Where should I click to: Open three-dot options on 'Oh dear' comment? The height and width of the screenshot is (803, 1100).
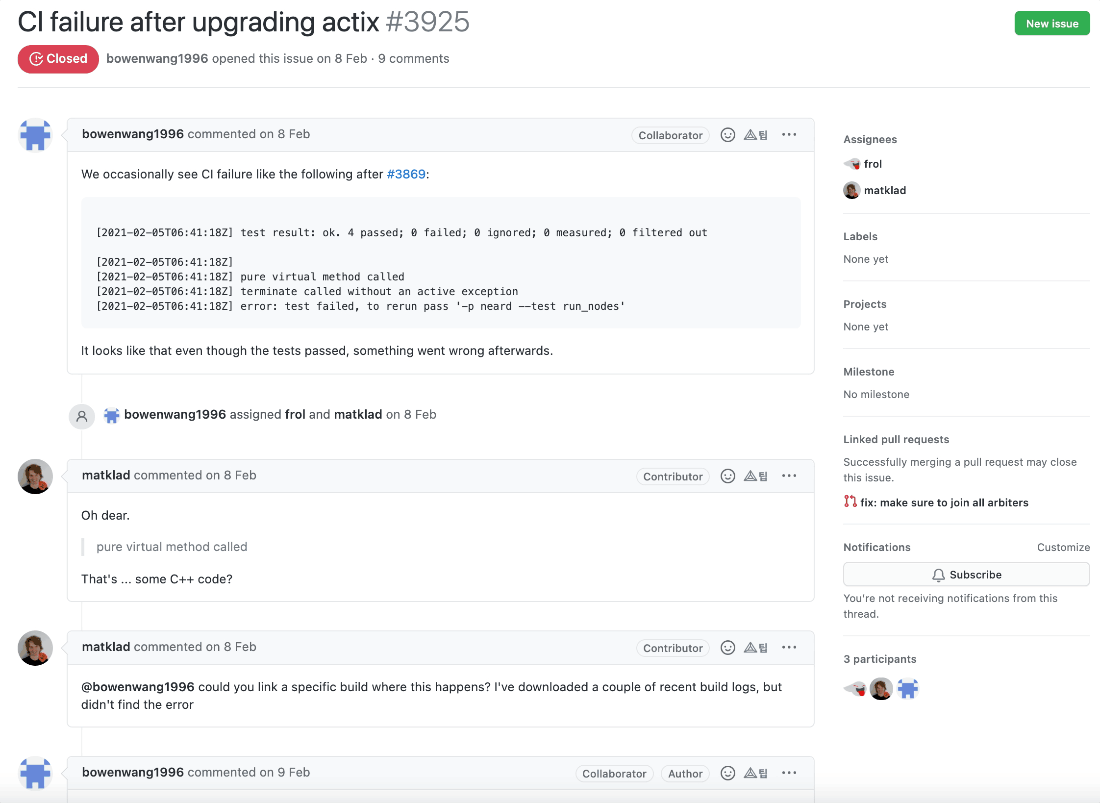pyautogui.click(x=789, y=476)
